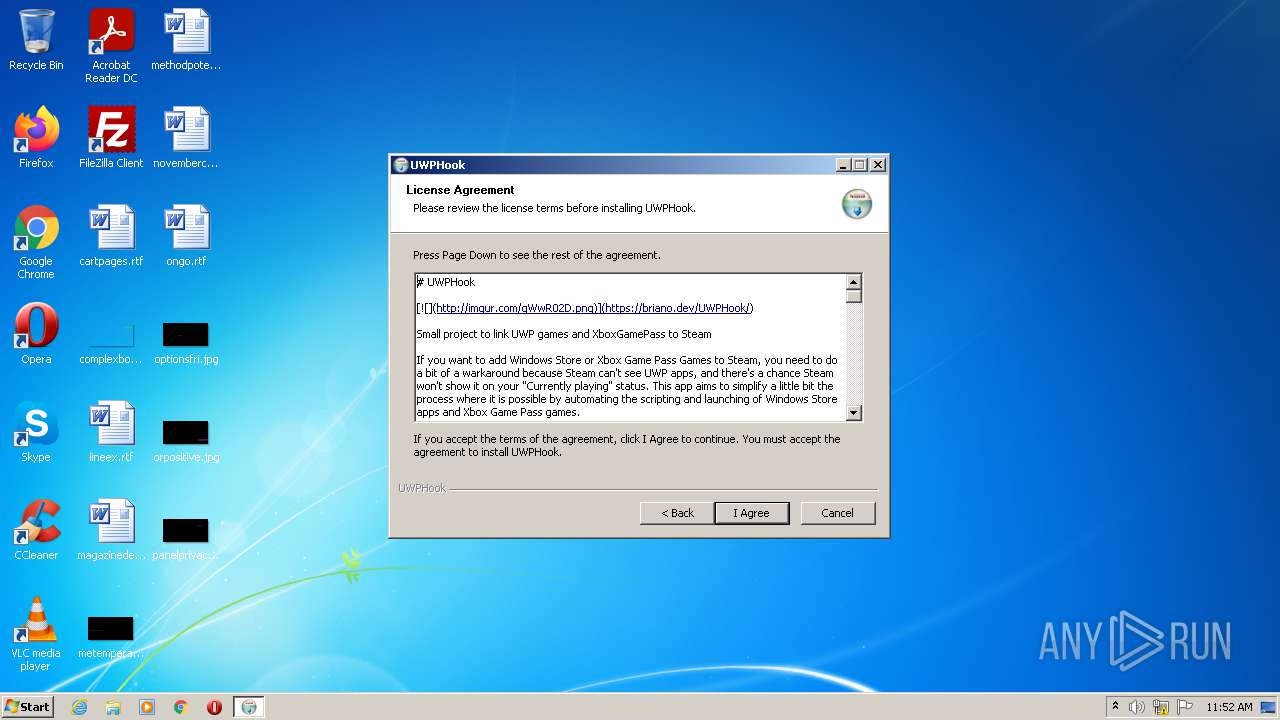Select the novemberc document icon

click(x=186, y=138)
